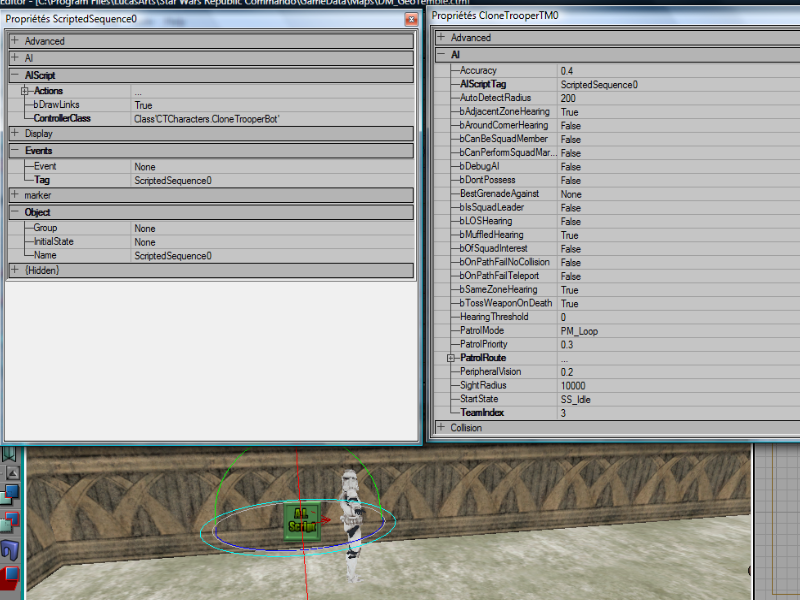Expand AI category in ScriptedSequence0 properties
This screenshot has height=600, width=800.
coord(15,58)
